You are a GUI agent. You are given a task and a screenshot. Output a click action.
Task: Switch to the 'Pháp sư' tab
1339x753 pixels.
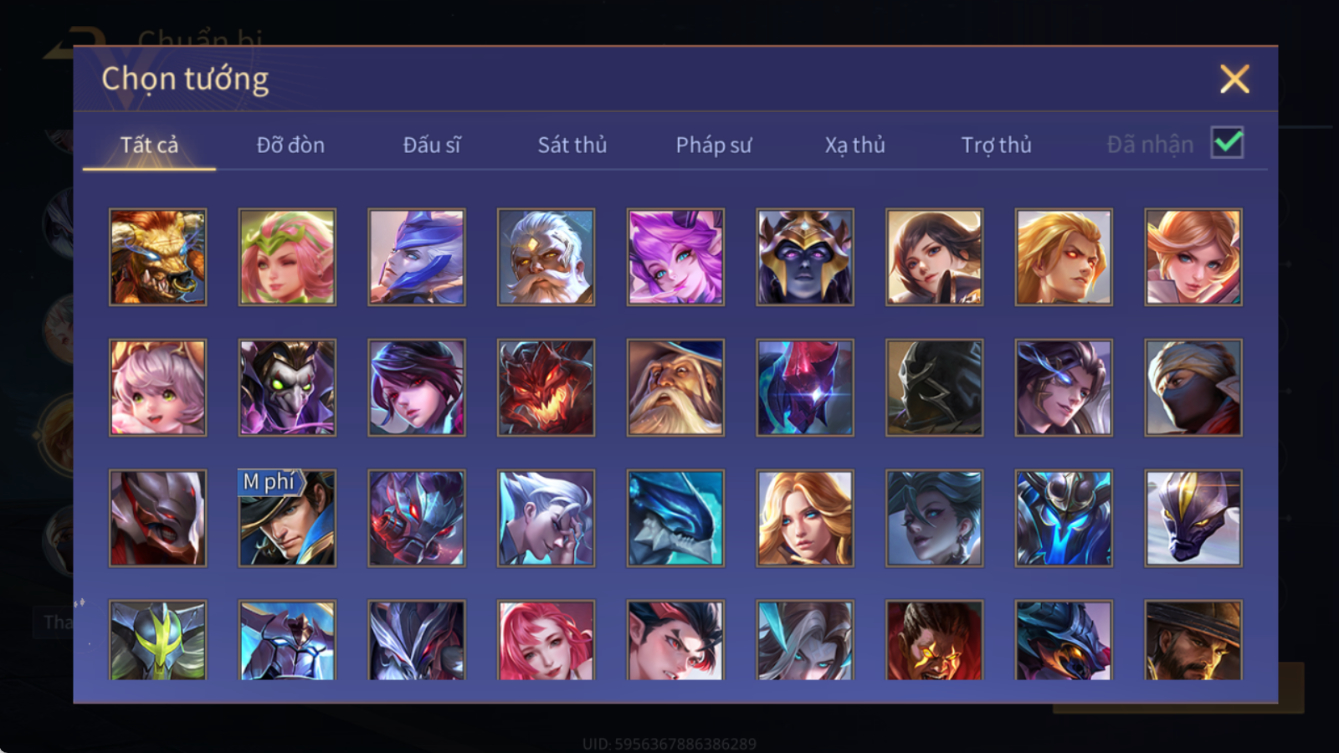point(713,145)
